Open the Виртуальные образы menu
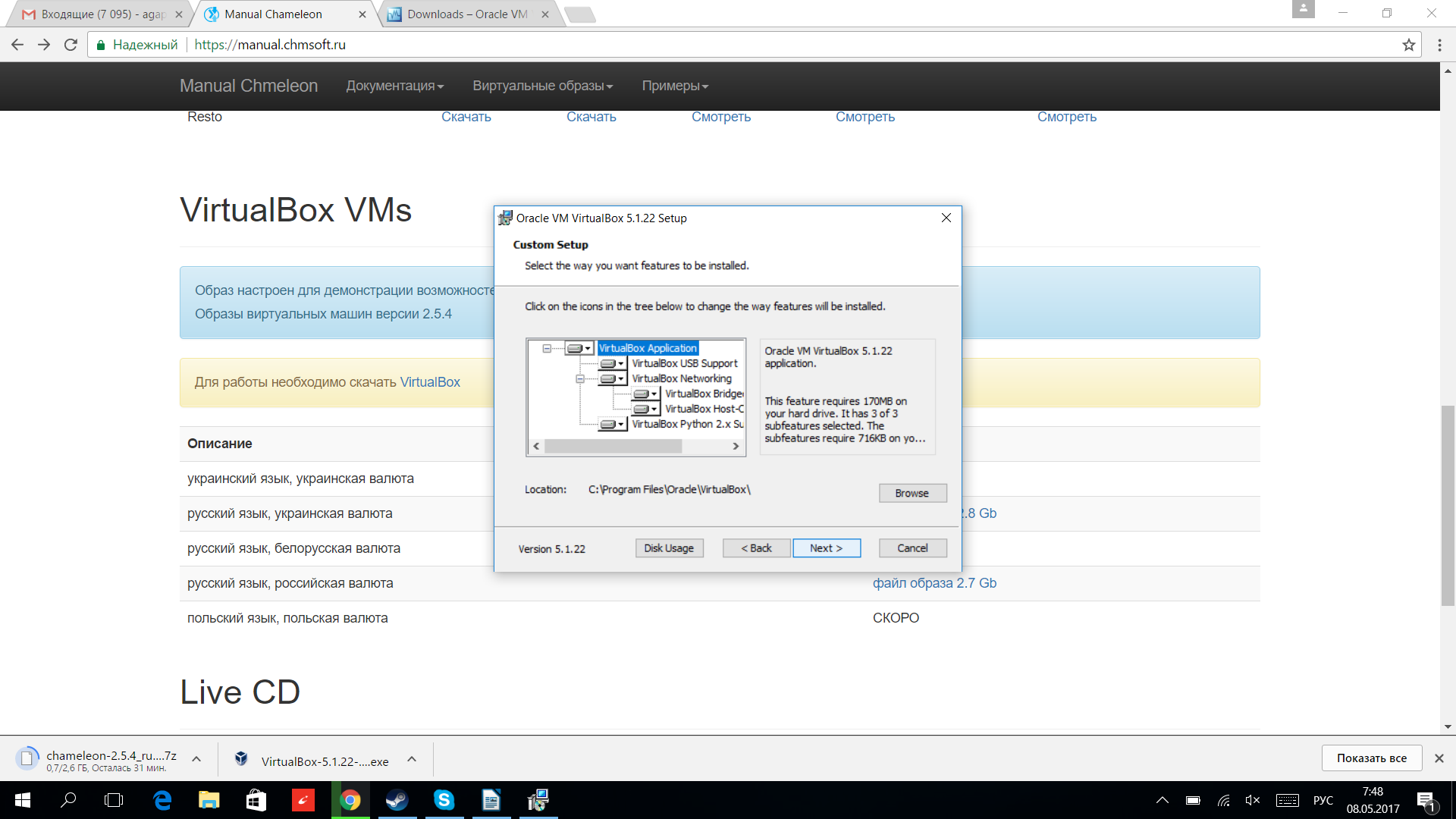 (x=543, y=86)
